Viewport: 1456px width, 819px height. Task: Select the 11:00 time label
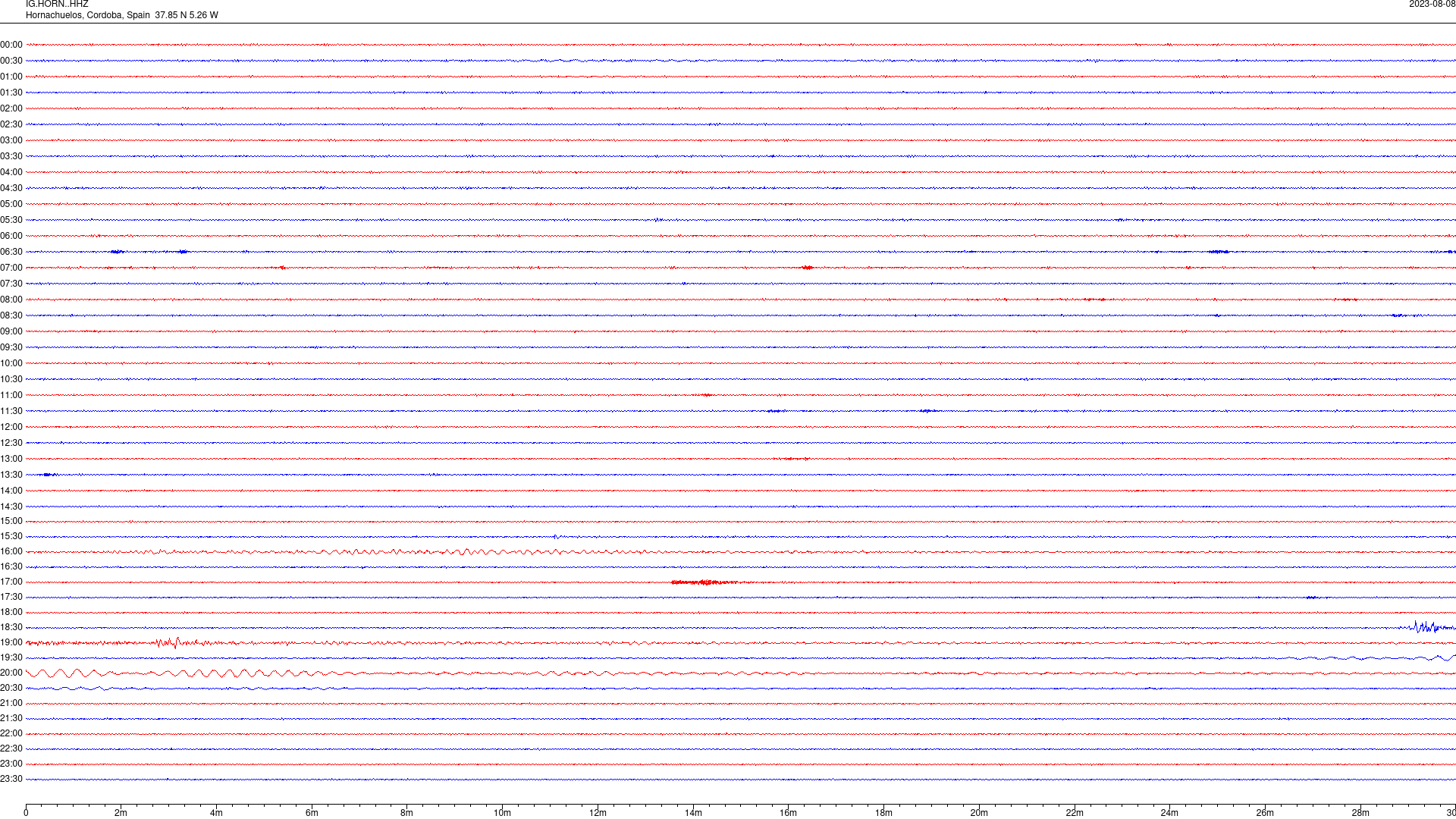click(11, 395)
